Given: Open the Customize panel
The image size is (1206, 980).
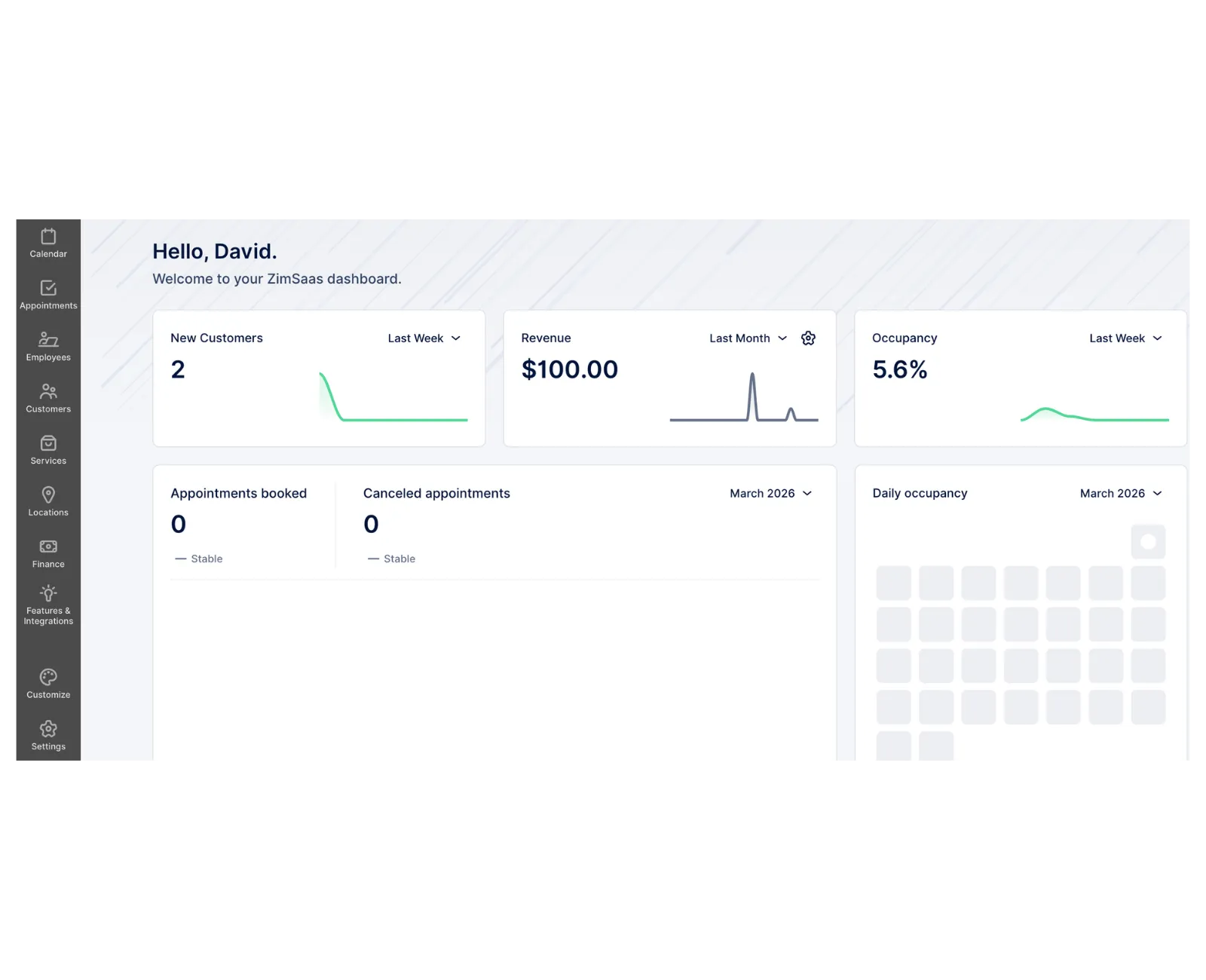Looking at the screenshot, I should pyautogui.click(x=47, y=683).
